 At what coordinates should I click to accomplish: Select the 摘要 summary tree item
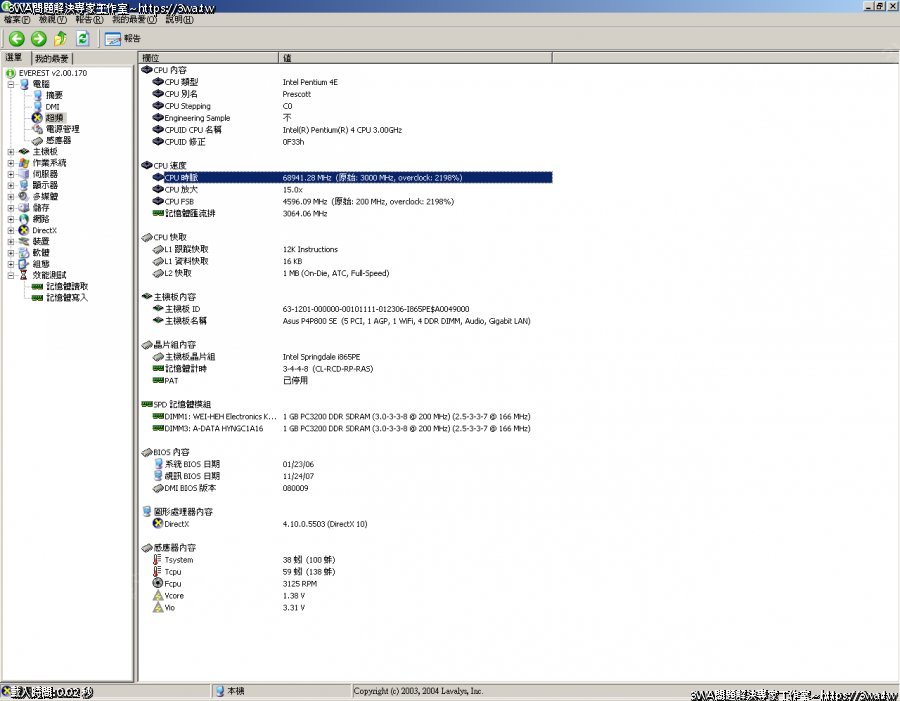54,95
